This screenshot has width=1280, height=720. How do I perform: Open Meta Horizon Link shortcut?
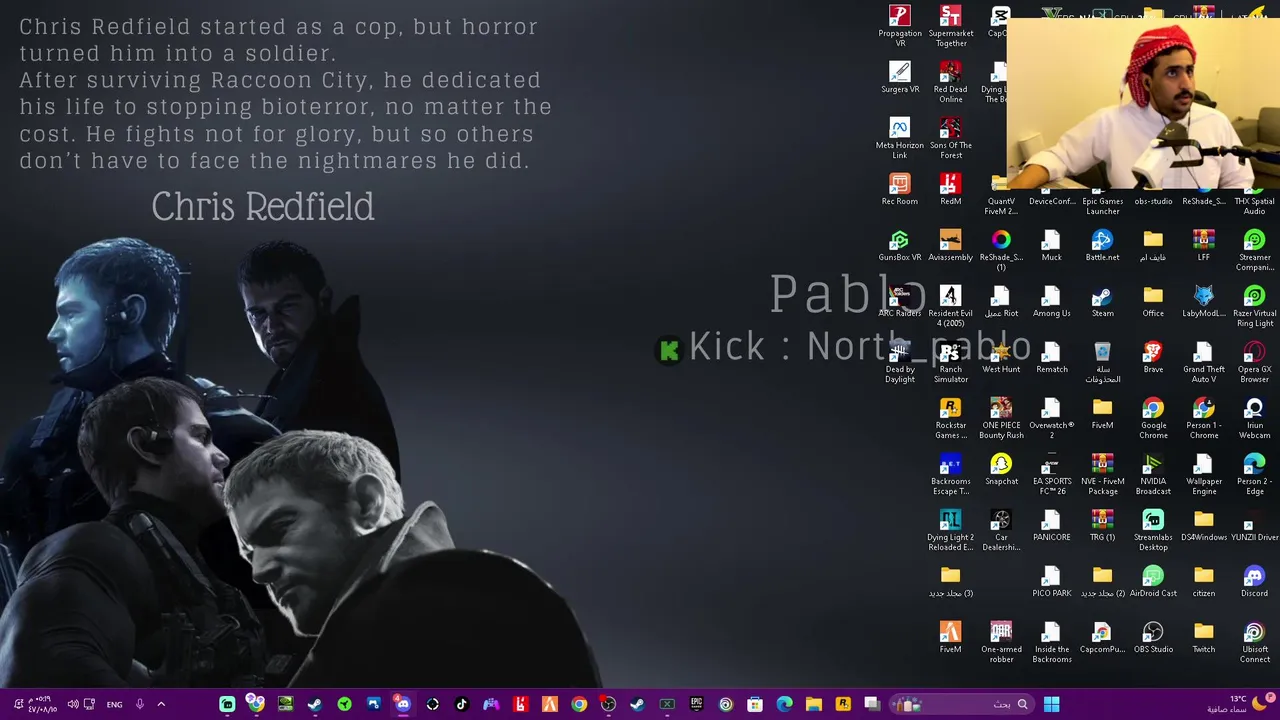click(x=900, y=138)
